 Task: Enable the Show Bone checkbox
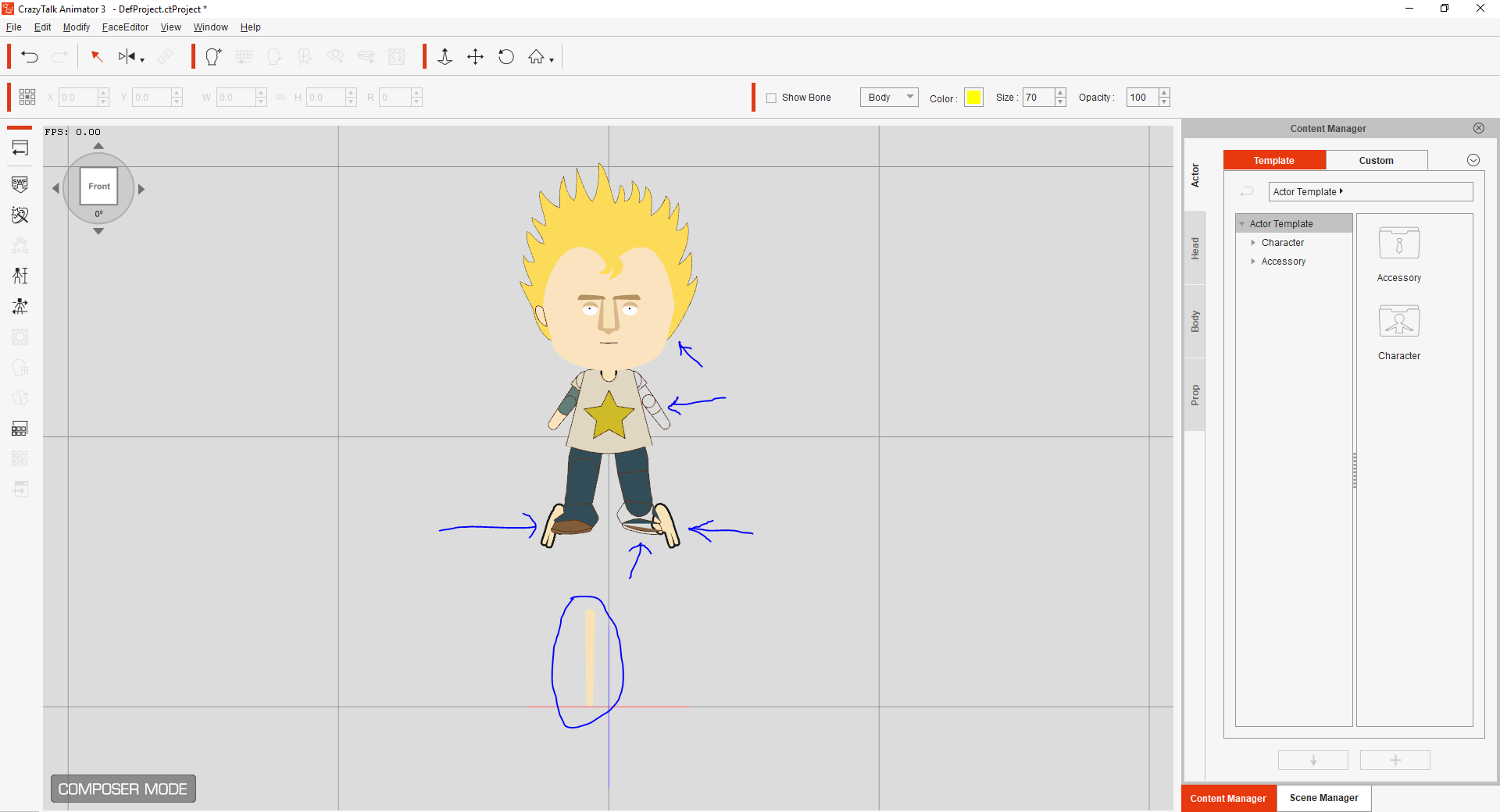(x=772, y=98)
